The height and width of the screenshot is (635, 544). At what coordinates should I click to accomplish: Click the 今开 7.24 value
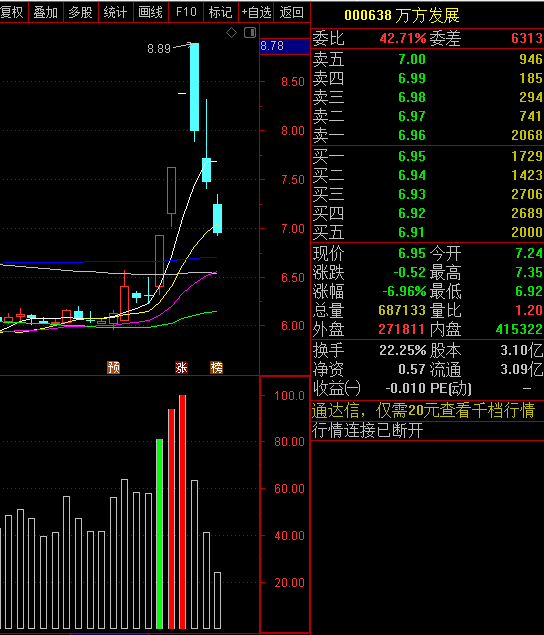529,254
